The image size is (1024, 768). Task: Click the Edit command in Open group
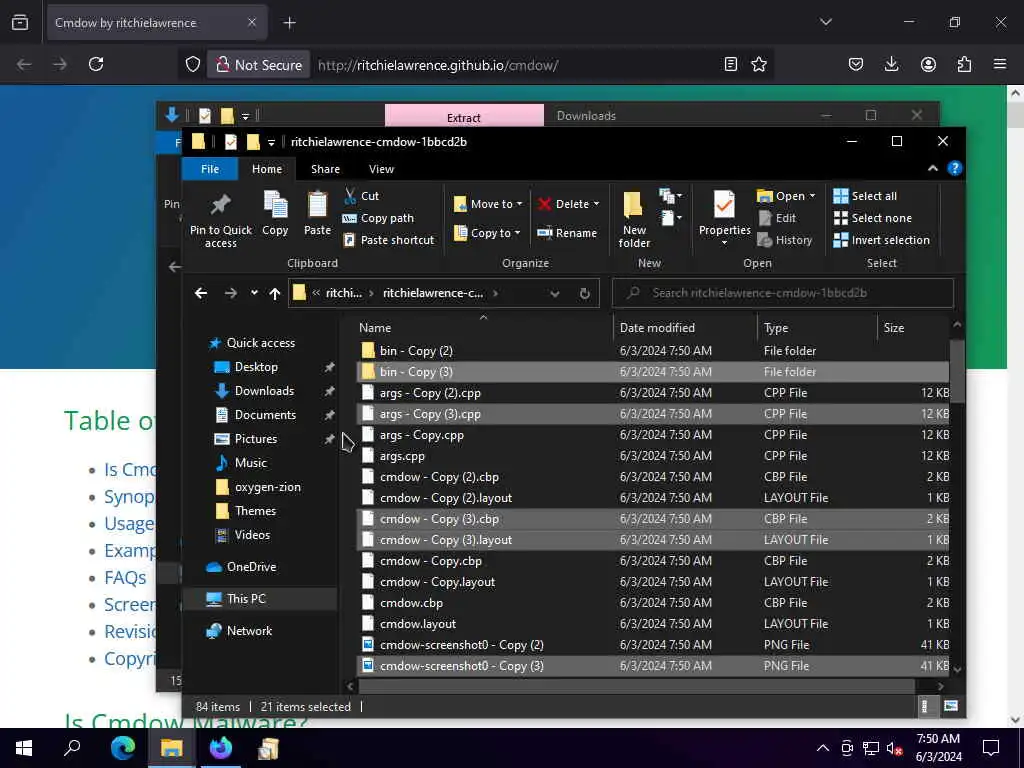777,218
